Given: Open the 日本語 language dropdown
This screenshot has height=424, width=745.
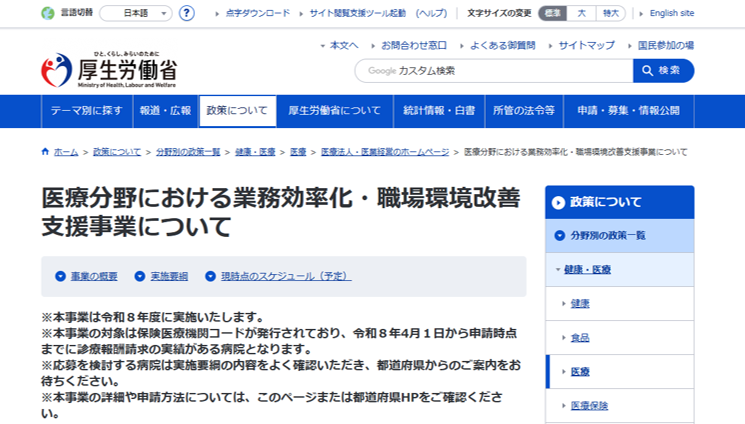Looking at the screenshot, I should pyautogui.click(x=135, y=13).
